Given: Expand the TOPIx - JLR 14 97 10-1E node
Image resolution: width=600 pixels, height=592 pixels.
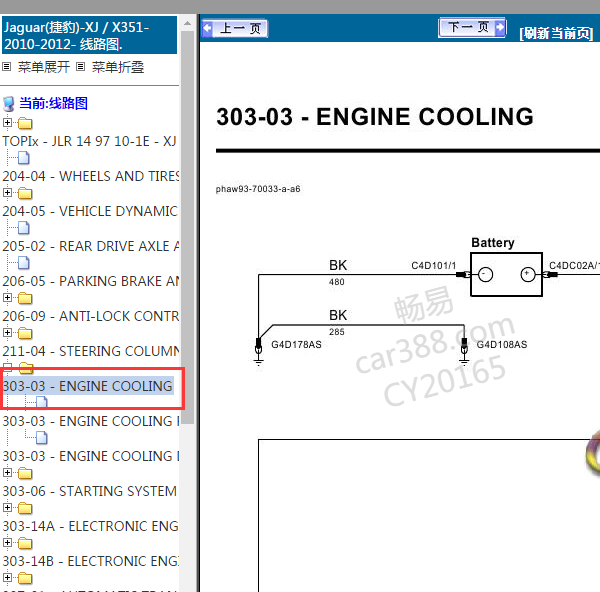Looking at the screenshot, I should pyautogui.click(x=7, y=122).
